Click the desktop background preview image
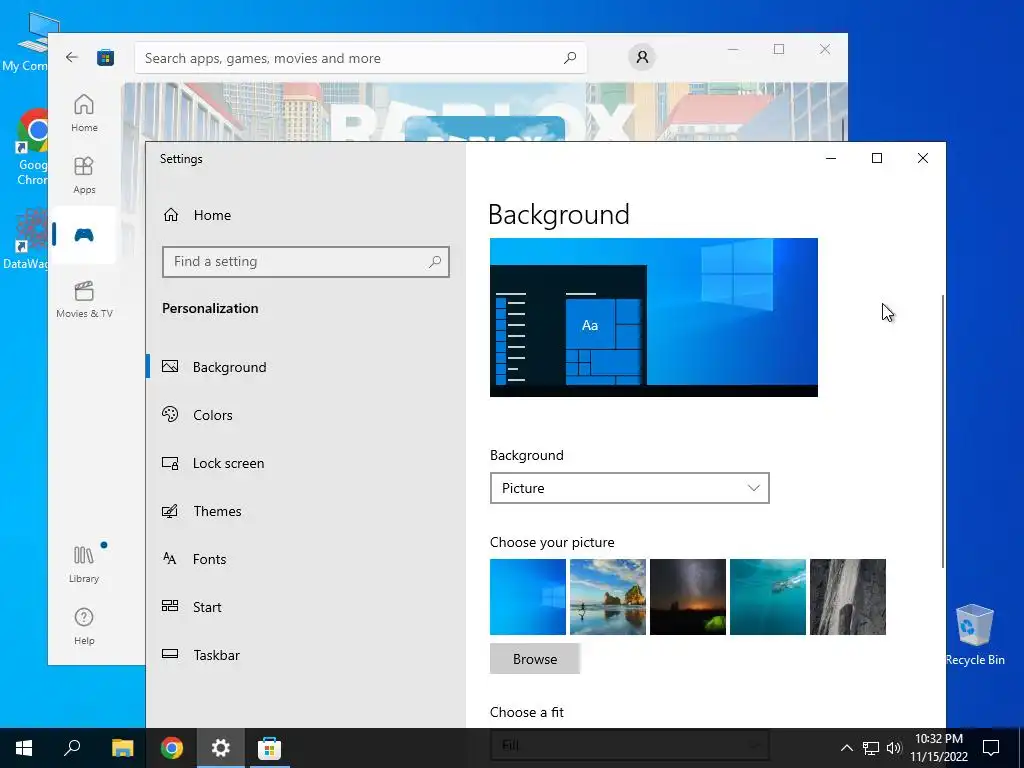 click(654, 317)
